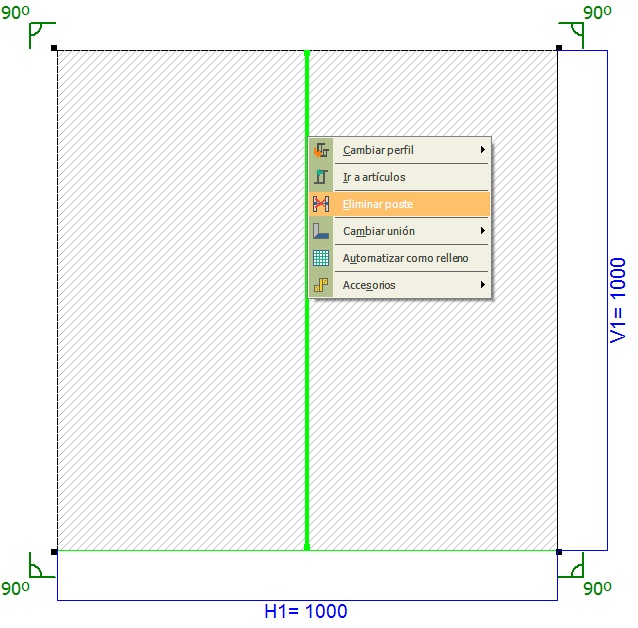Expand the Cambiar perfil submenu arrow
This screenshot has height=628, width=638.
tap(483, 149)
